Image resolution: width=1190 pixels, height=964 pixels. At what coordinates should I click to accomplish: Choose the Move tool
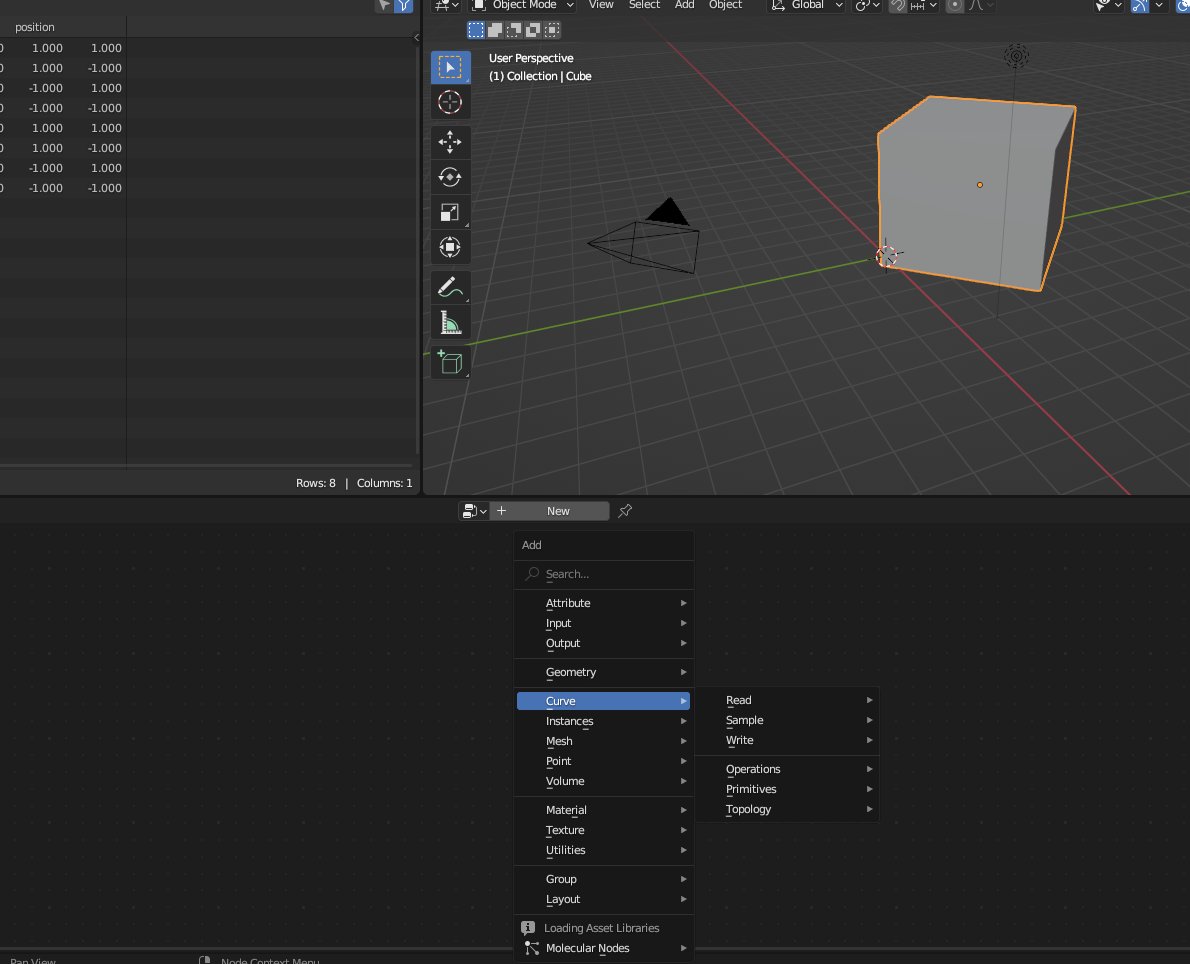(450, 142)
